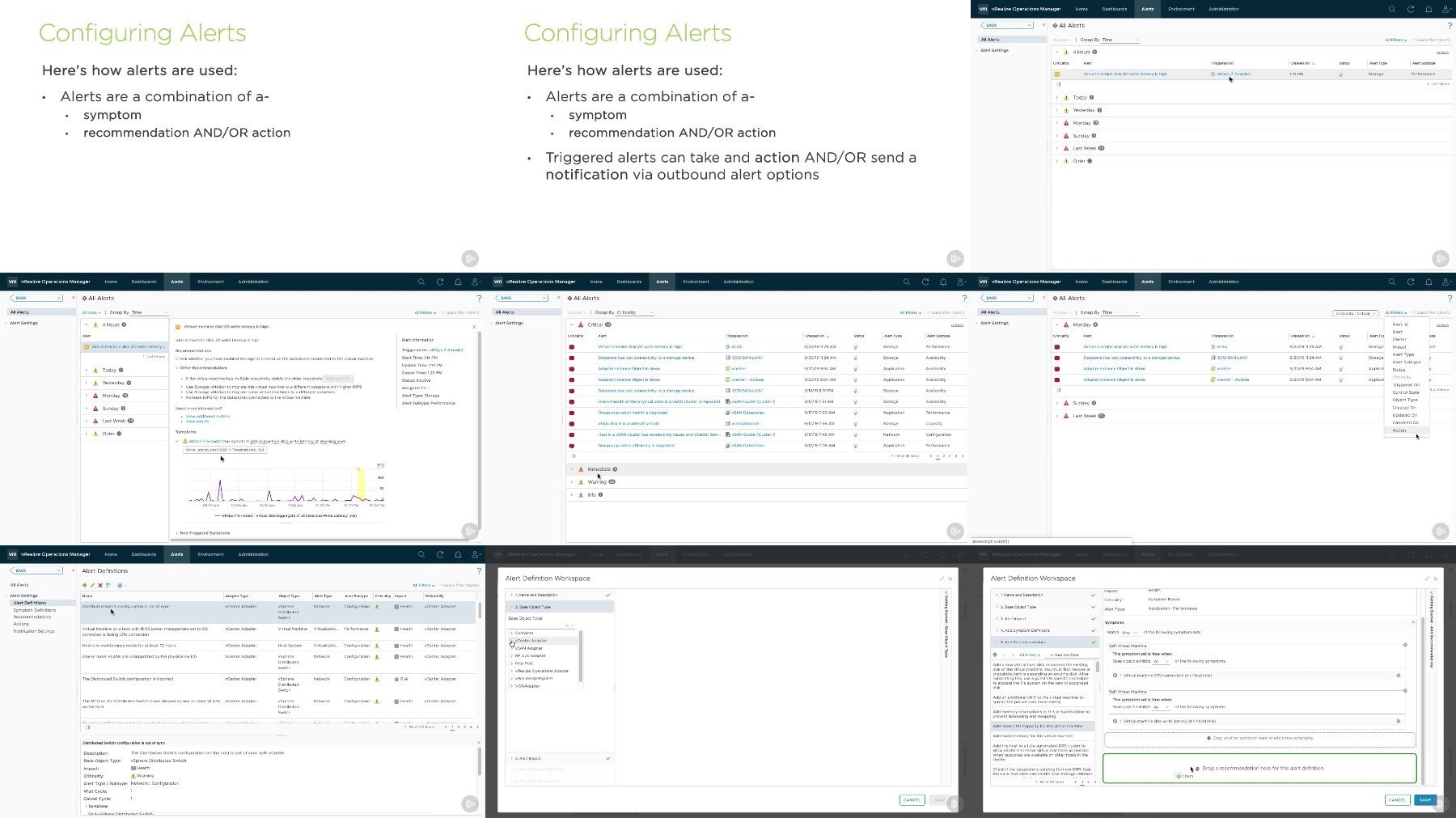This screenshot has width=1456, height=818.
Task: Open the Environment tab in the top-right thumbnail
Action: click(x=1181, y=9)
